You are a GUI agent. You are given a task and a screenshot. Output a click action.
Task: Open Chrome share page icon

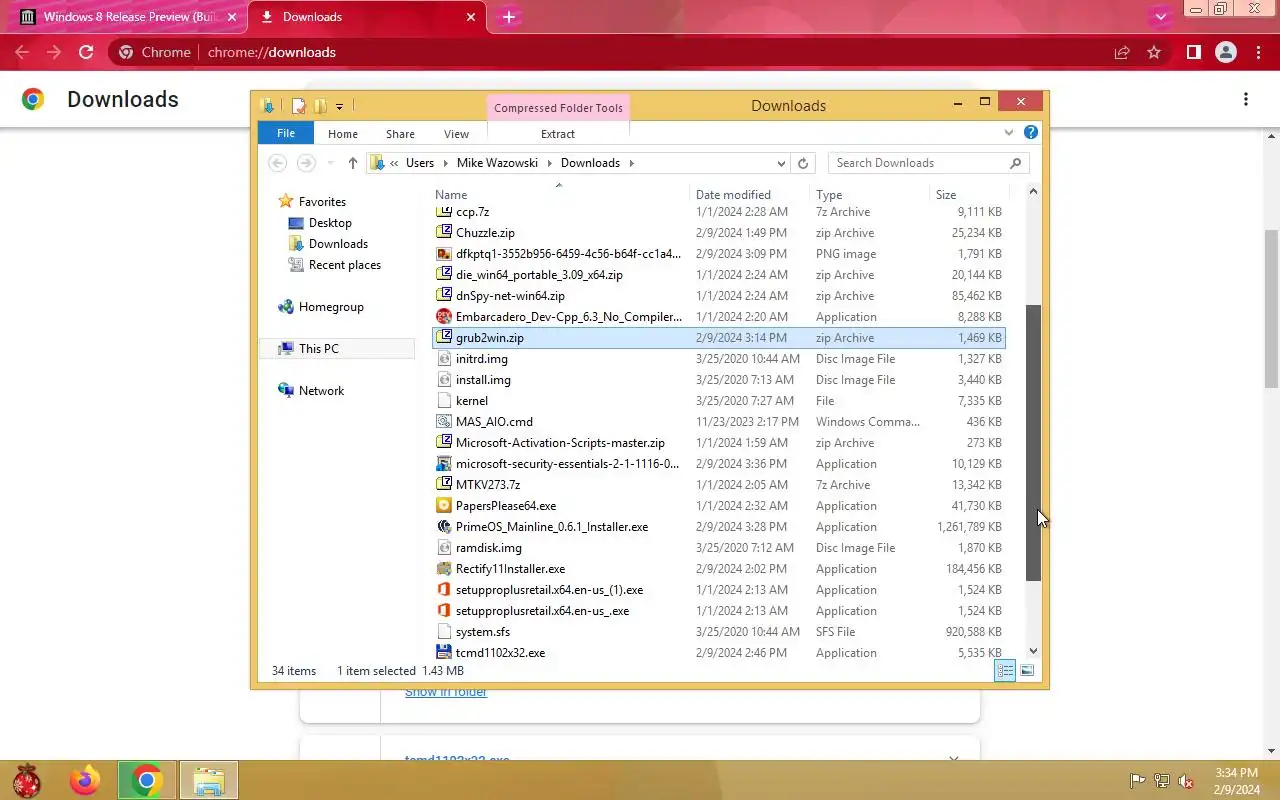click(1122, 52)
